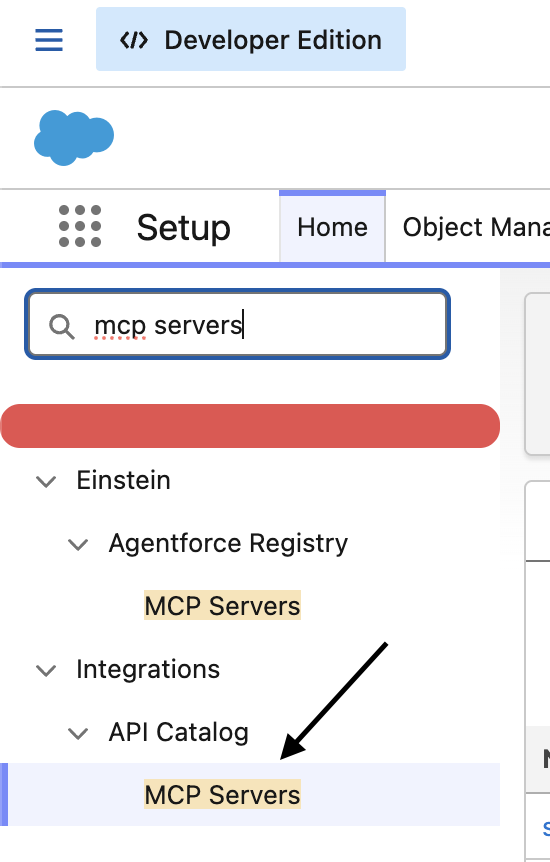Open the hamburger navigation menu
Image resolution: width=550 pixels, height=862 pixels.
pos(49,40)
